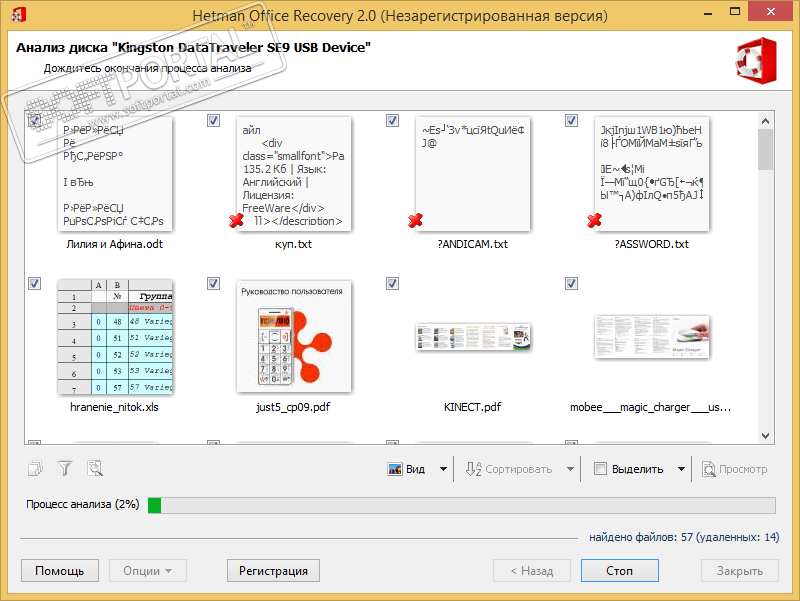The image size is (800, 601).
Task: Click the copy files icon in bottom toolbar
Action: [36, 468]
